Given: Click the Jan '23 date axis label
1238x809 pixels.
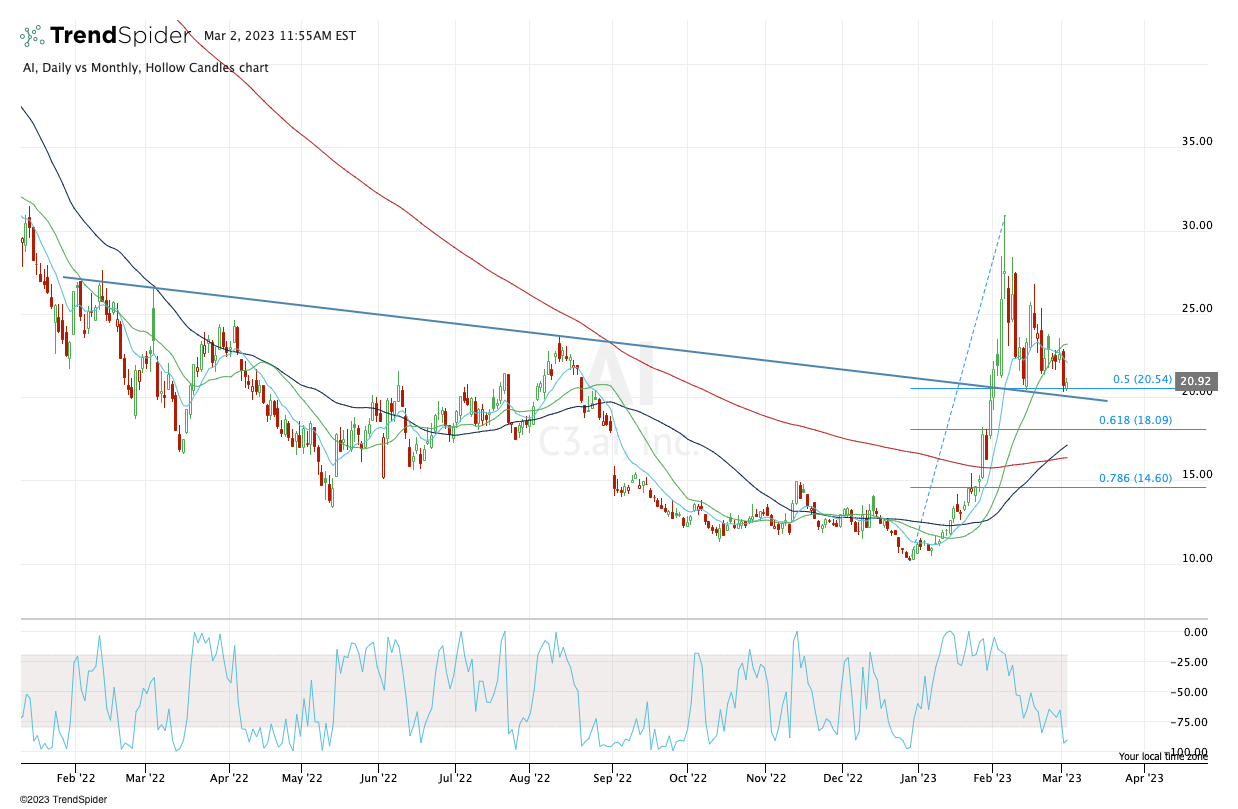Looking at the screenshot, I should point(918,776).
